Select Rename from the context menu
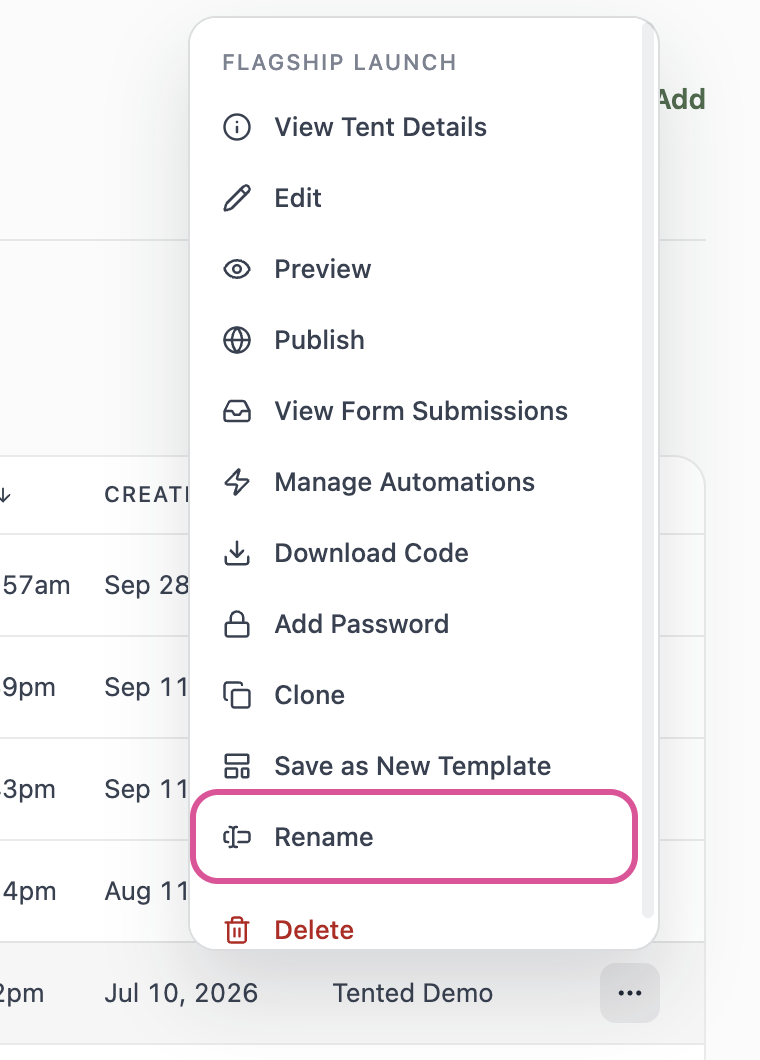The height and width of the screenshot is (1060, 760). (414, 837)
